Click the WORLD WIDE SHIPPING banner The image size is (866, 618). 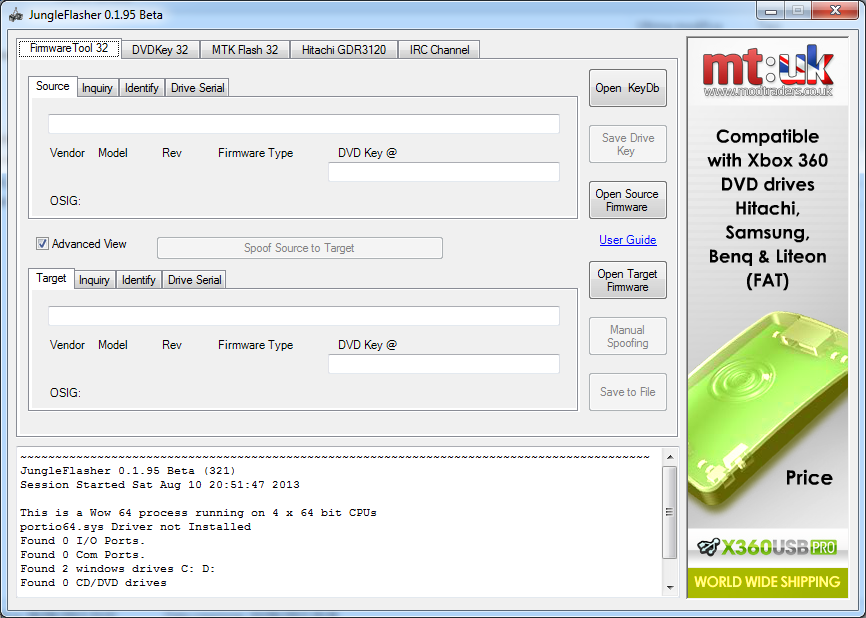[767, 582]
